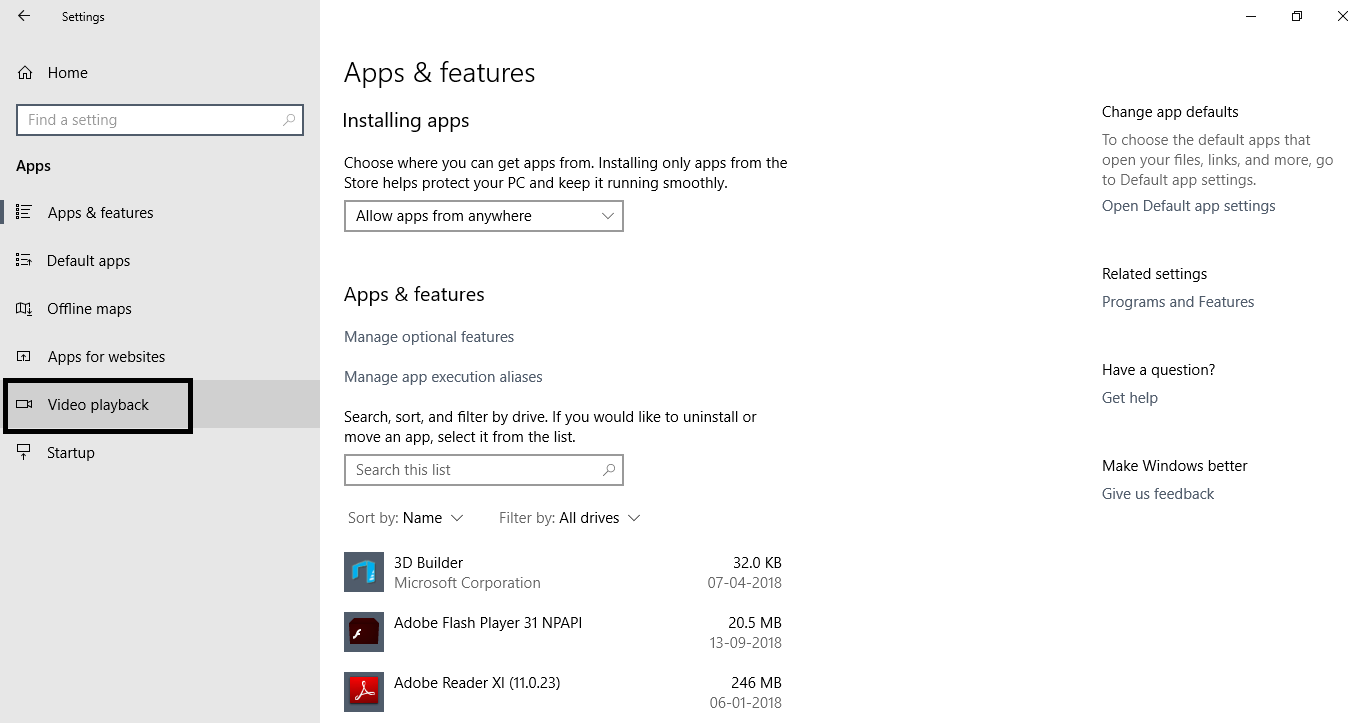Click the Apps & features list icon
Image resolution: width=1362 pixels, height=723 pixels.
coord(24,212)
